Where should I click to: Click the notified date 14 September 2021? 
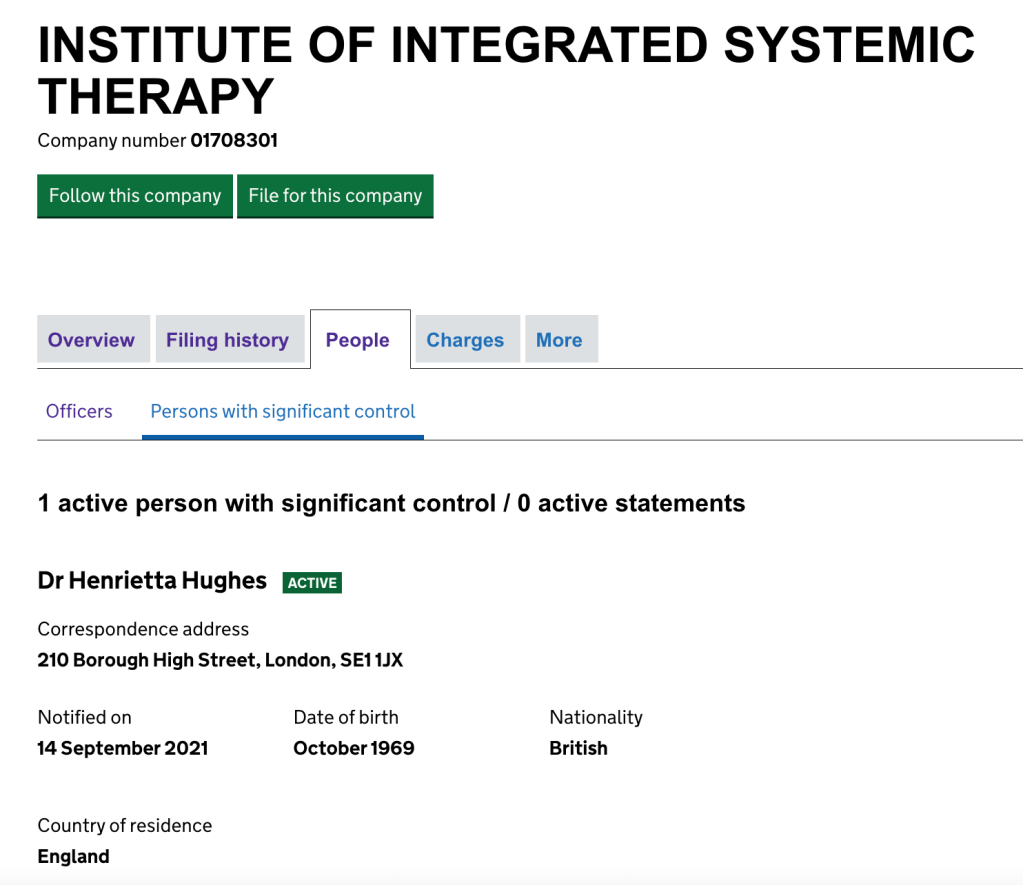123,748
